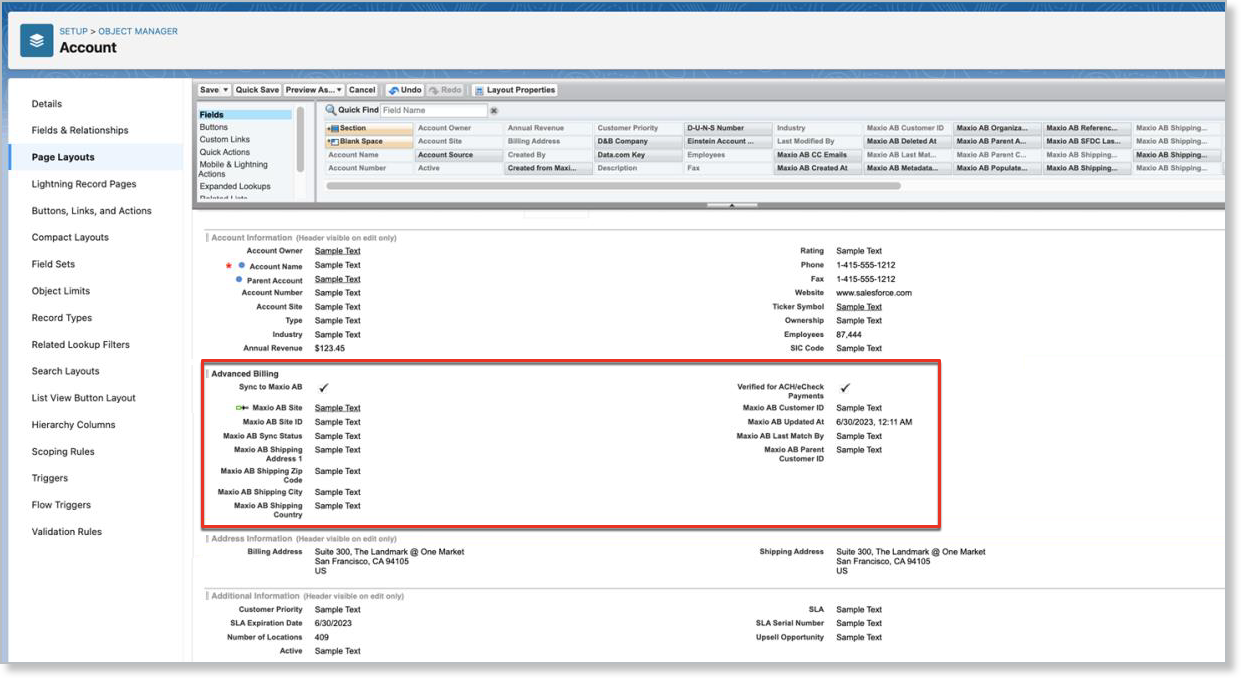Viewport: 1241px width, 678px height.
Task: Click the Object Manager app icon
Action: coord(37,39)
